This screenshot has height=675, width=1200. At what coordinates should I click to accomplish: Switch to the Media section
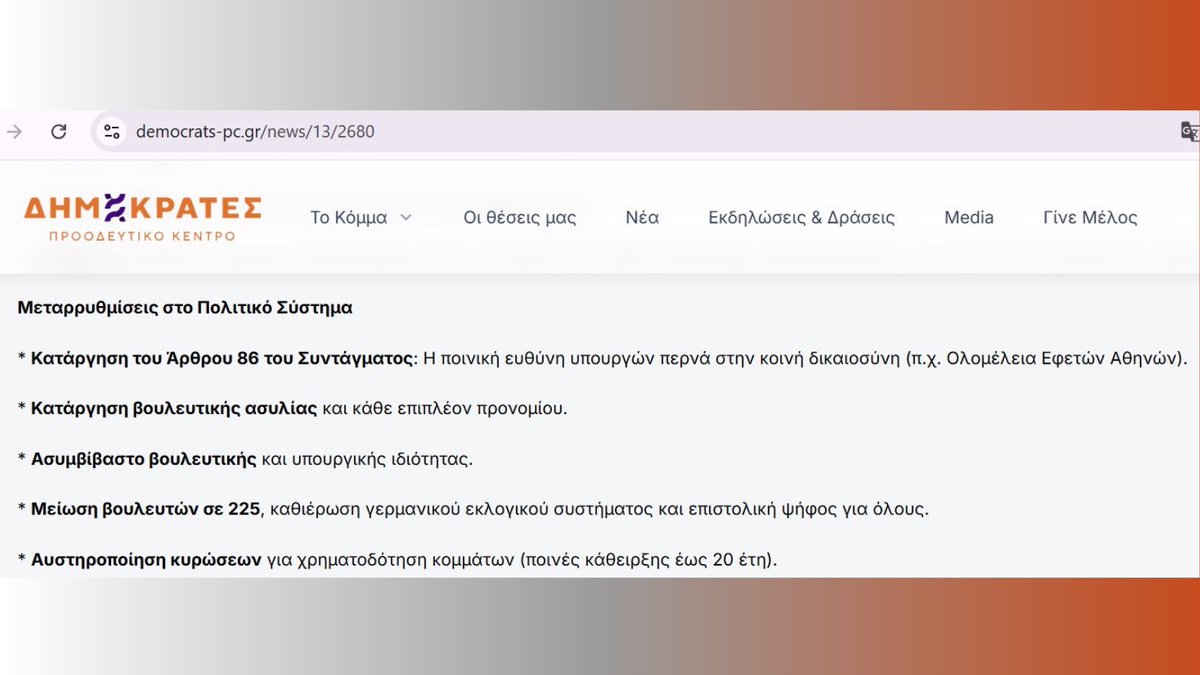point(968,216)
